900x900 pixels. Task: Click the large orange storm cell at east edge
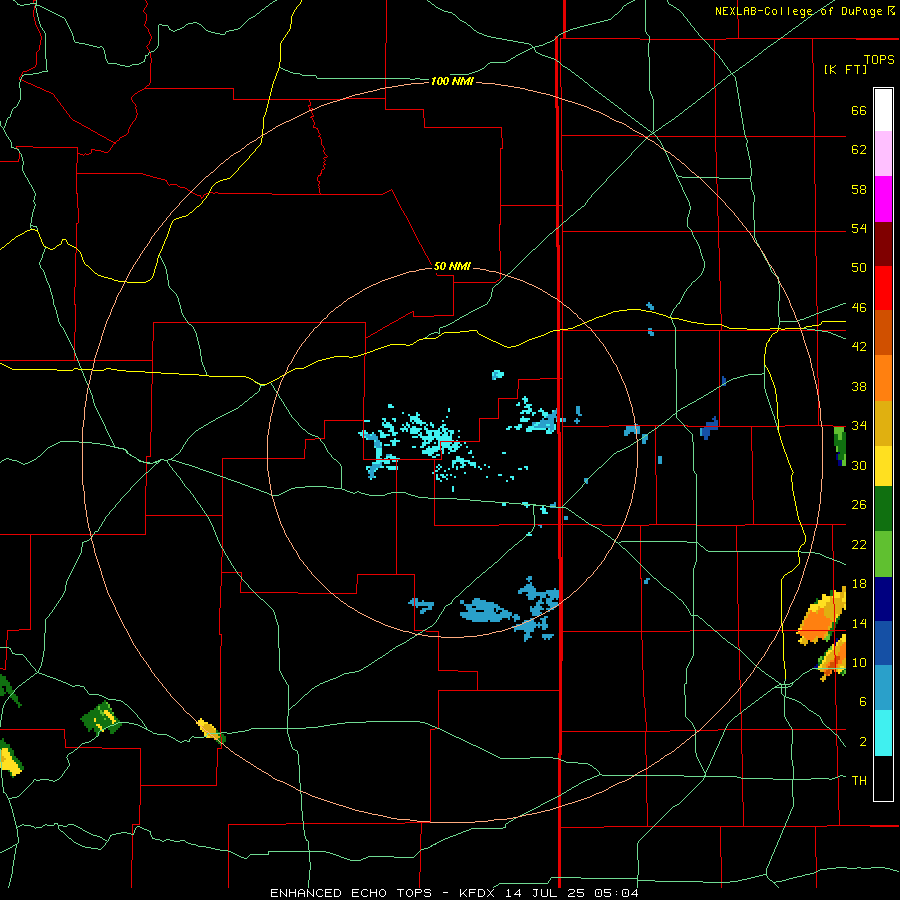click(821, 617)
